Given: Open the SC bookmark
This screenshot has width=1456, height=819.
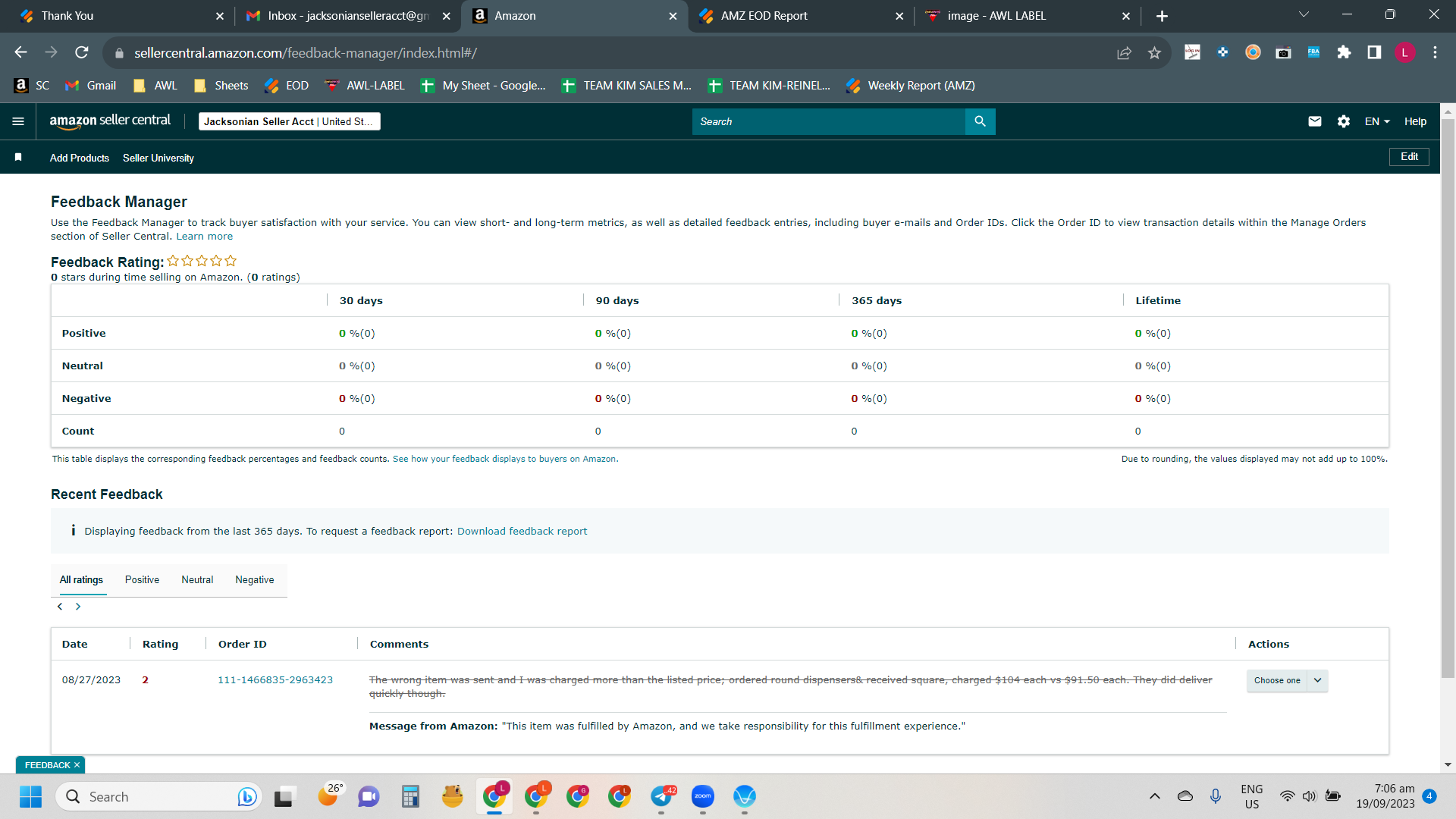Looking at the screenshot, I should [32, 86].
